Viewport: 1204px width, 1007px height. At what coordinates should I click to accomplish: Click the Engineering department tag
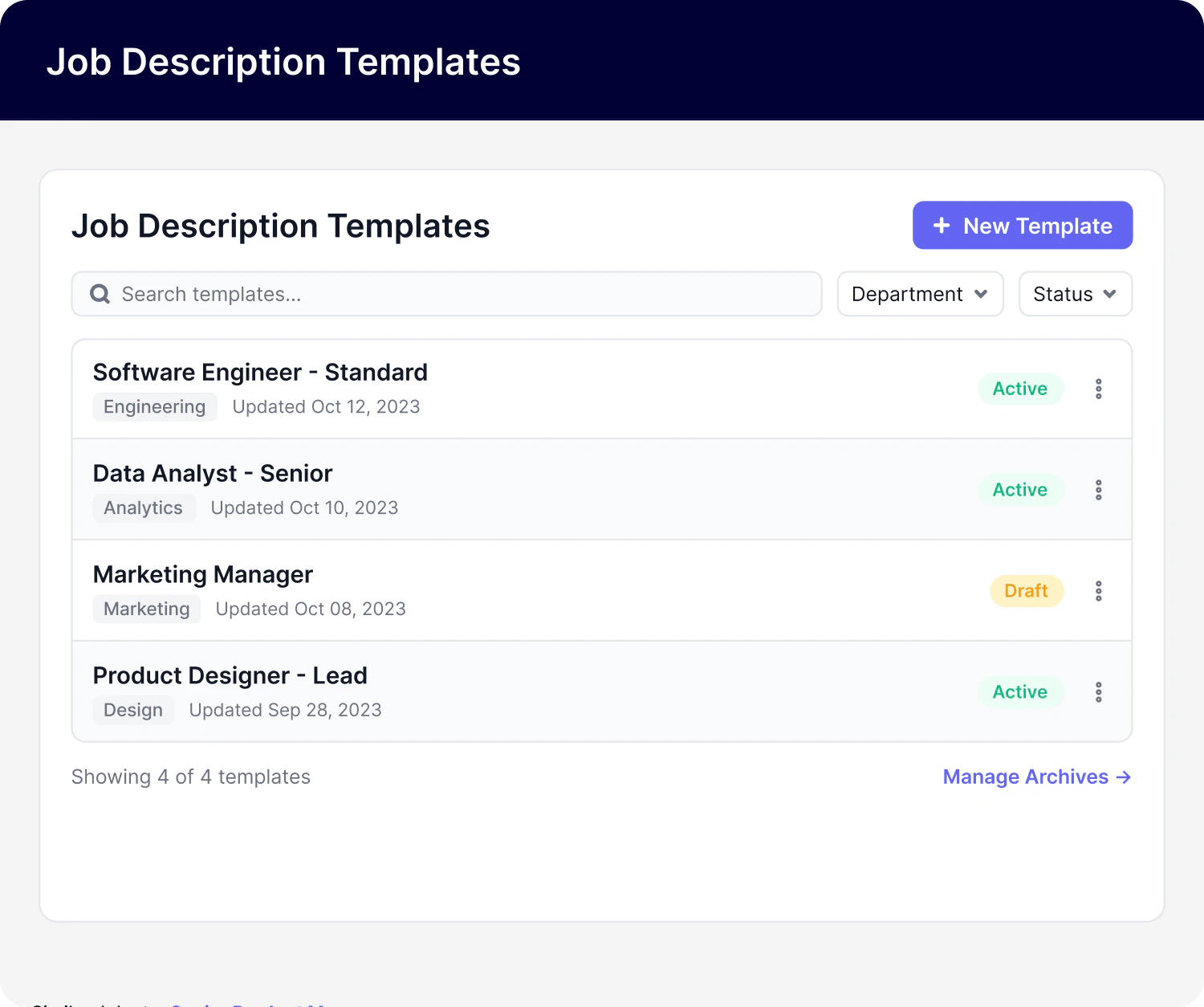point(155,406)
